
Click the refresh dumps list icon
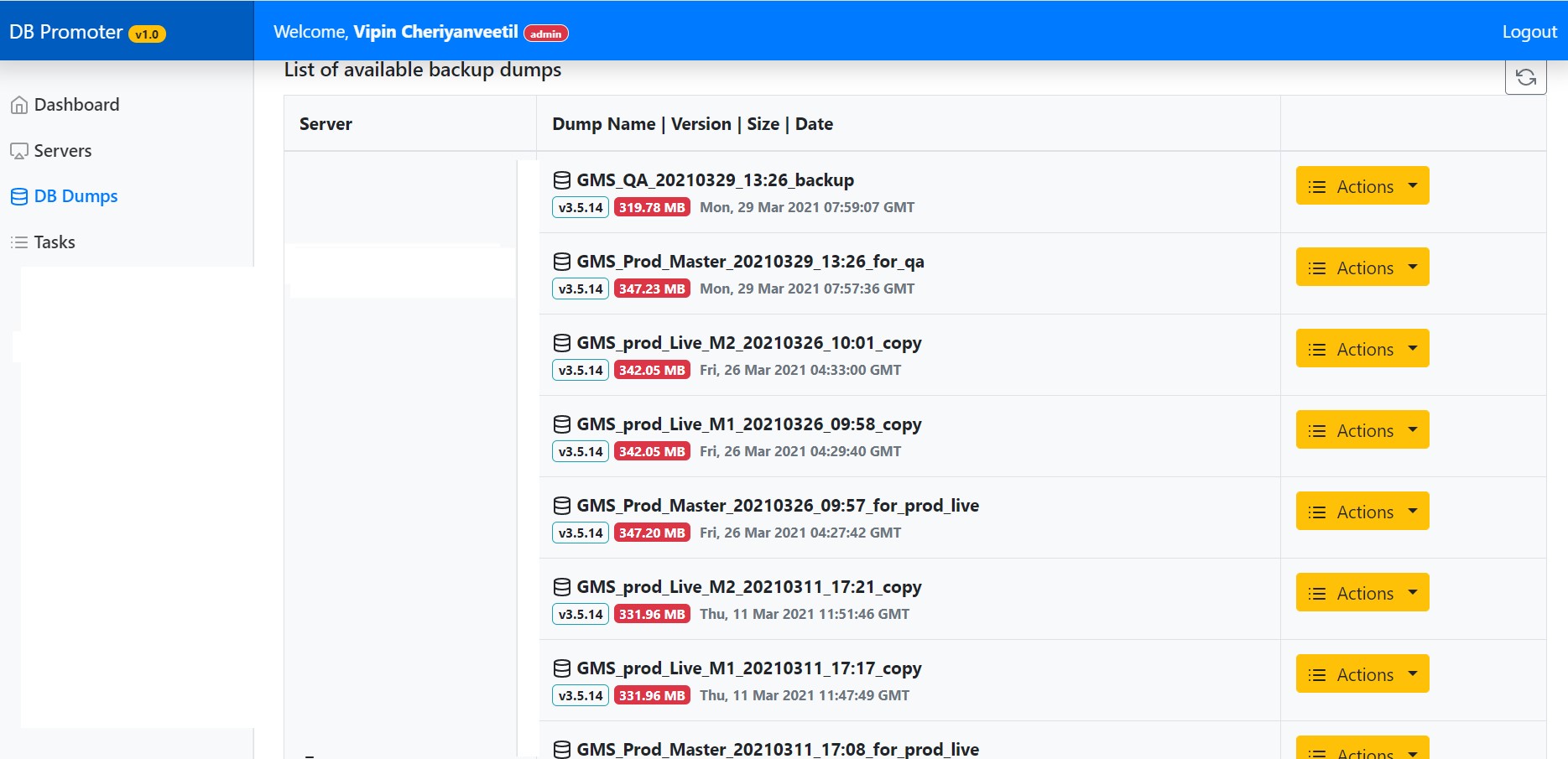[1525, 78]
